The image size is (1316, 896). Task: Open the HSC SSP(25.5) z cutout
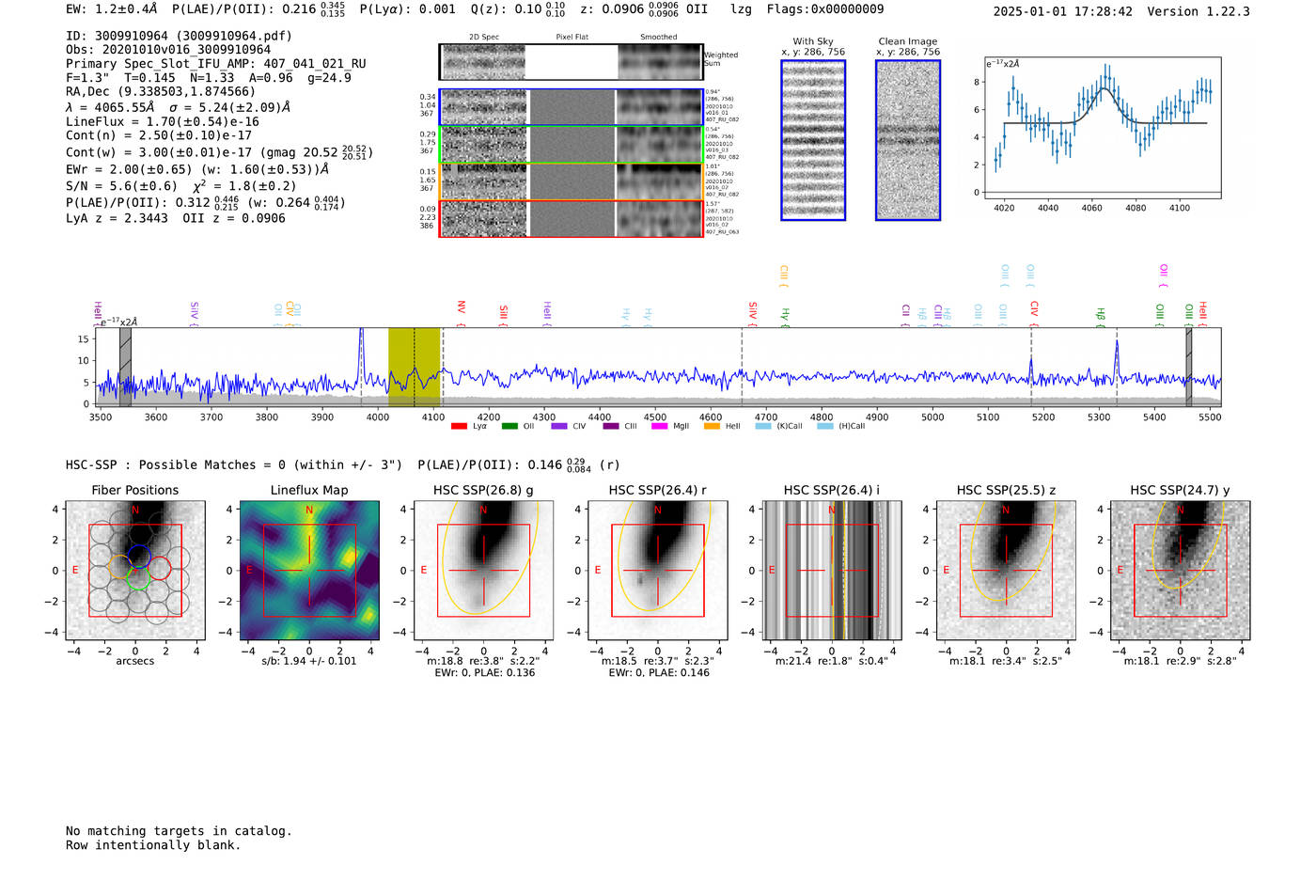[1006, 571]
